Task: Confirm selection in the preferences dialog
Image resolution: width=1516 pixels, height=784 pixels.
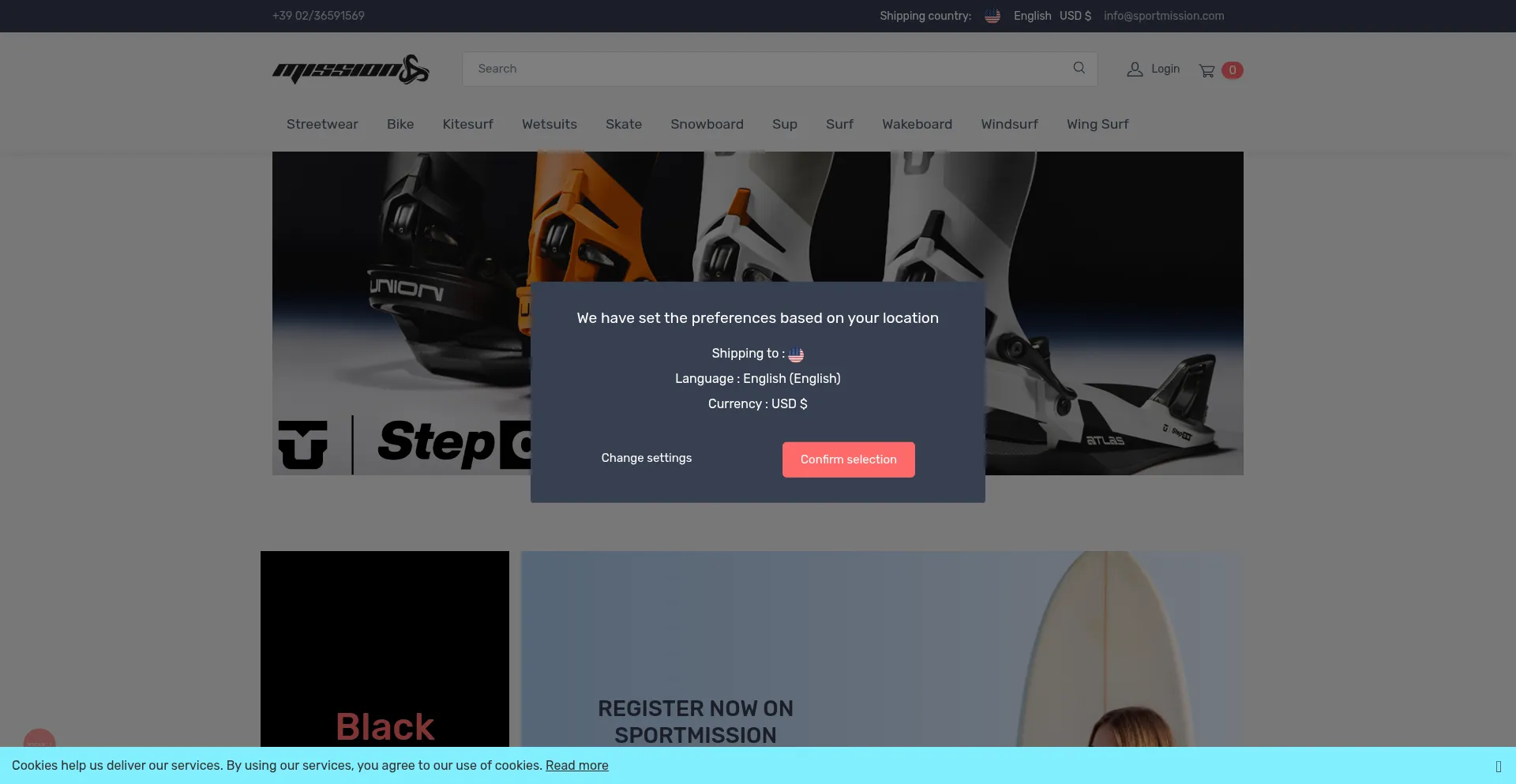Action: coord(849,460)
